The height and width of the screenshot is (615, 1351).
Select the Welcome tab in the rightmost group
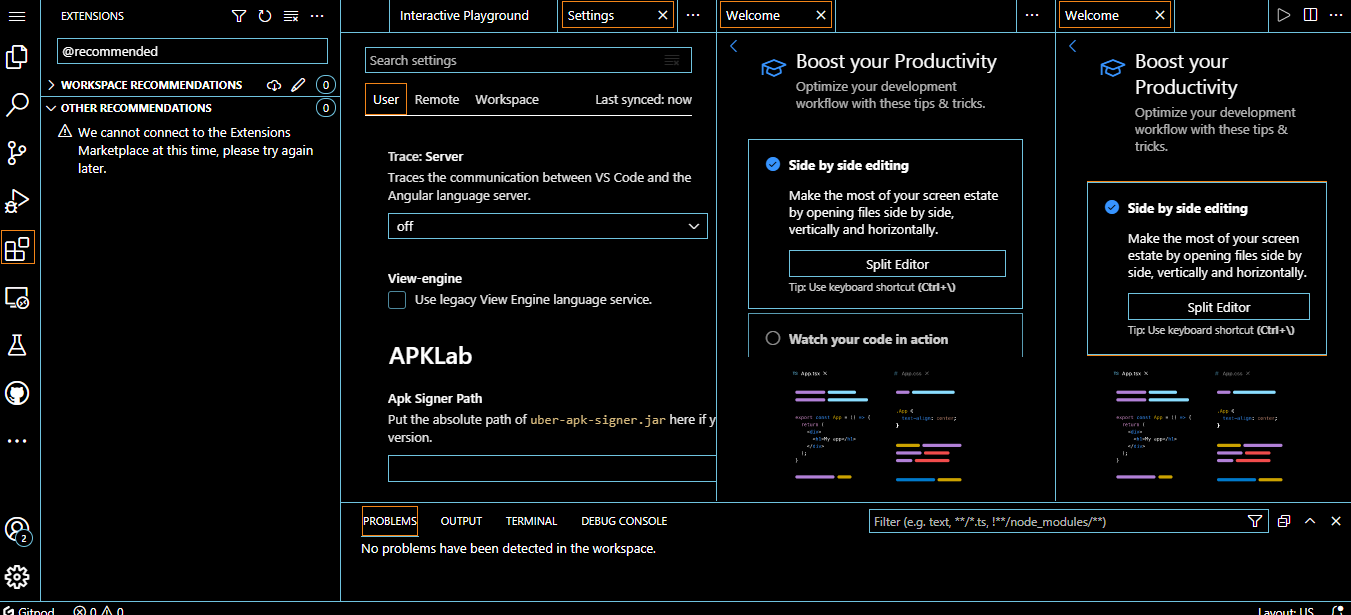[x=1114, y=15]
